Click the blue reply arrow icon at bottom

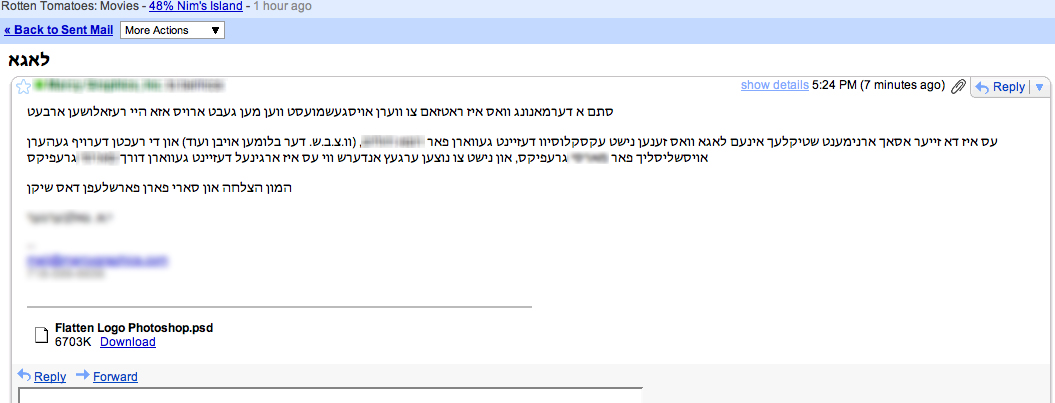(24, 375)
